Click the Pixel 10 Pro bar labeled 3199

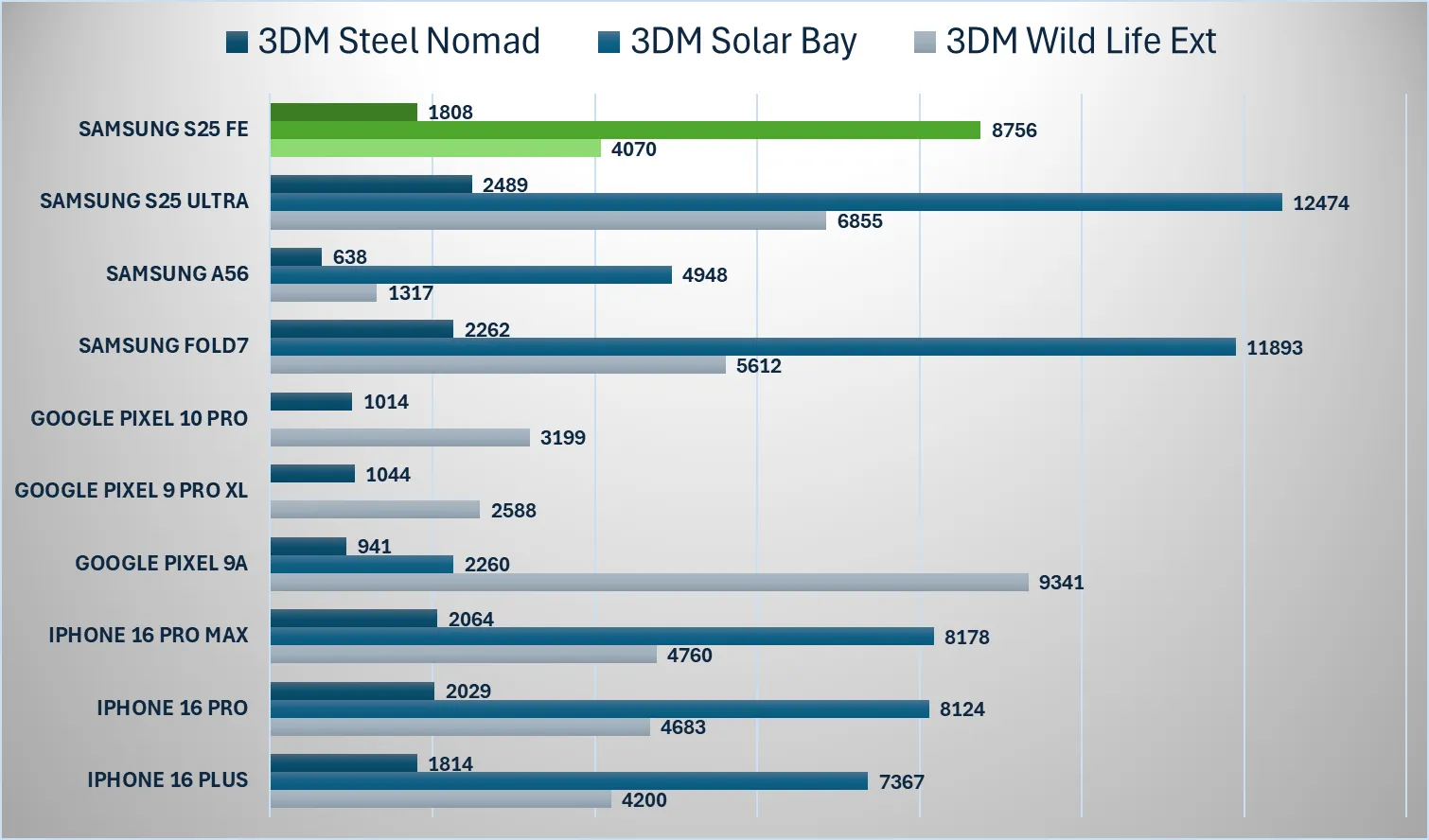(400, 437)
